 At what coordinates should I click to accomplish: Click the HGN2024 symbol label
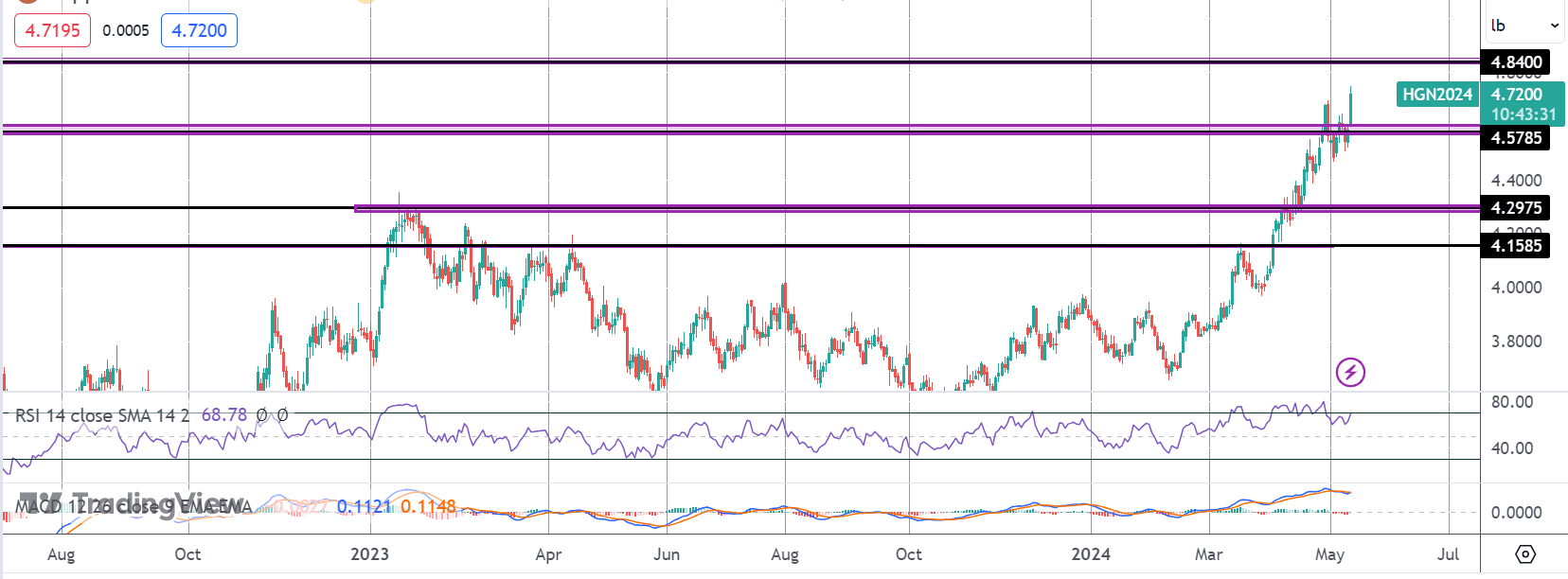(x=1437, y=94)
